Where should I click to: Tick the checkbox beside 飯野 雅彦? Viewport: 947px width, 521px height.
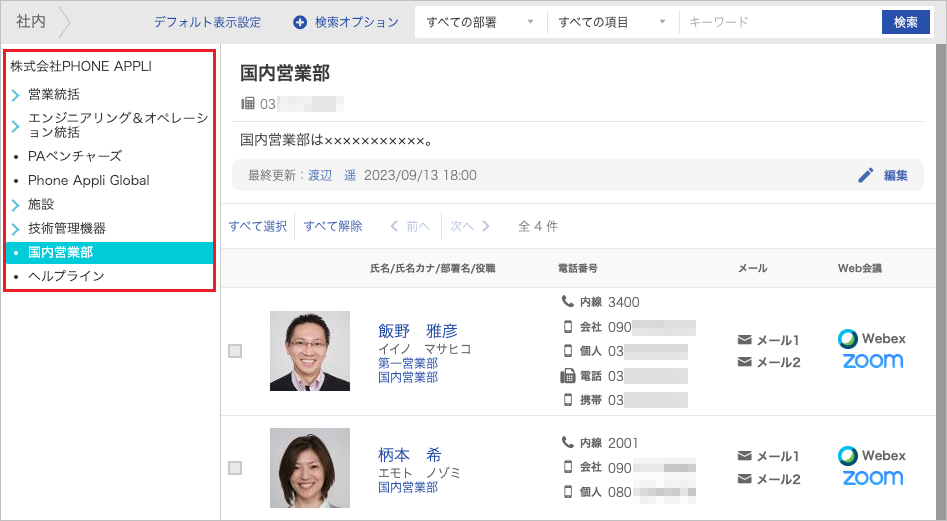[235, 351]
